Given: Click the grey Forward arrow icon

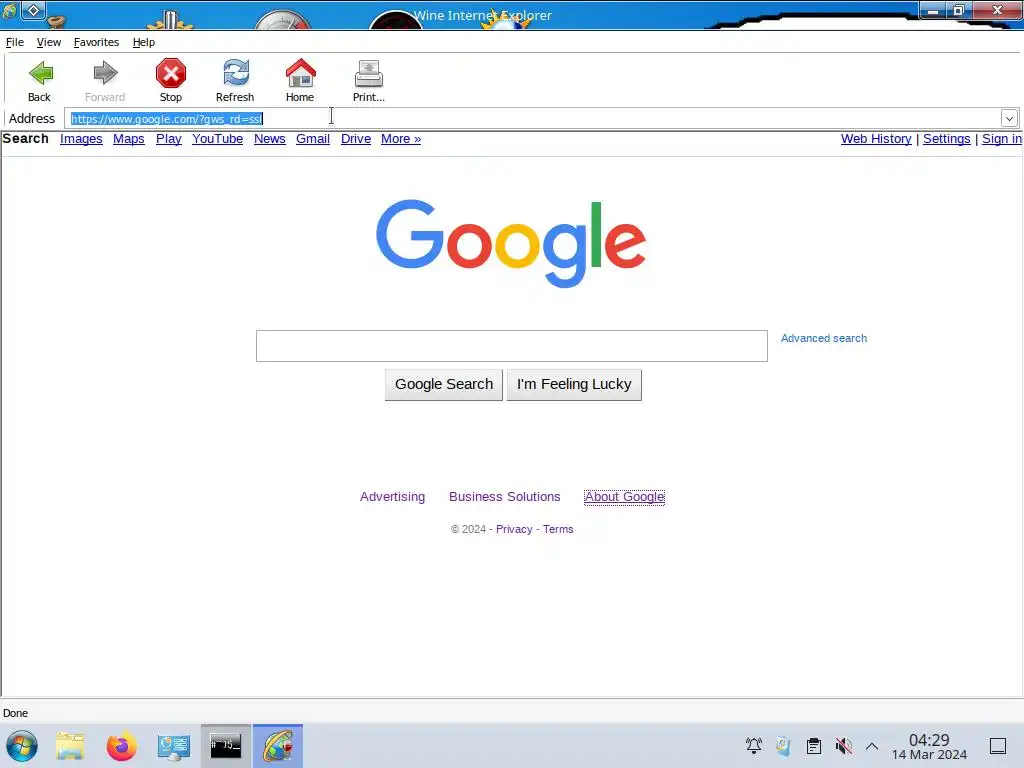Looking at the screenshot, I should point(105,73).
